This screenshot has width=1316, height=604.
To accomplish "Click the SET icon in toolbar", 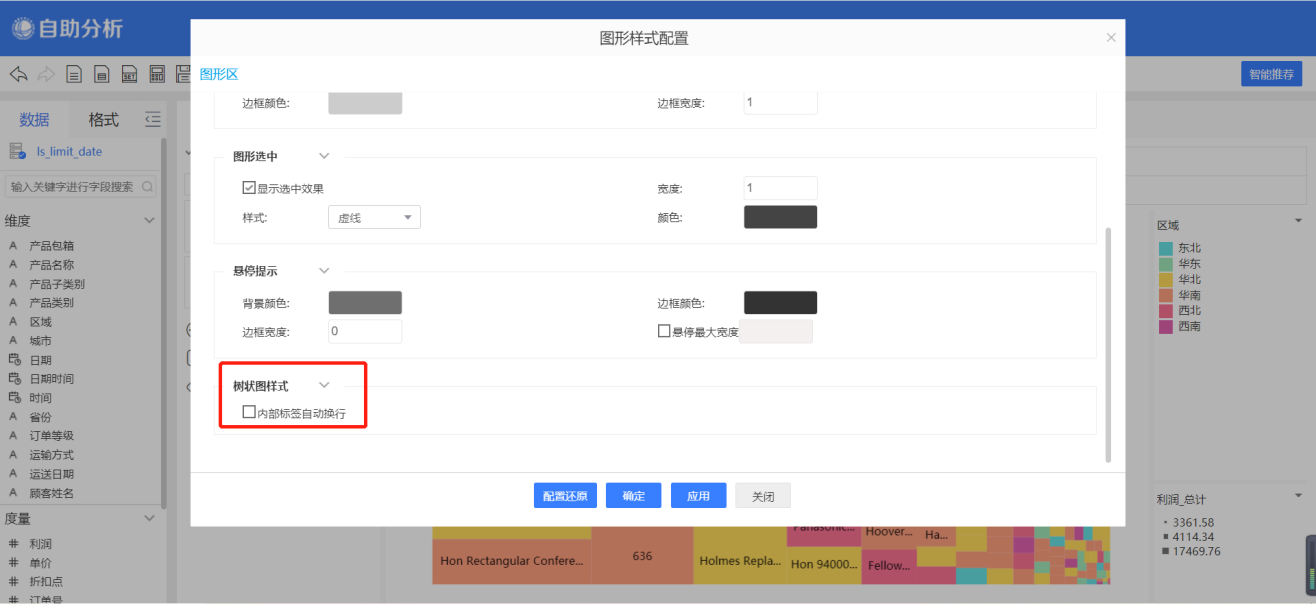I will (x=130, y=74).
